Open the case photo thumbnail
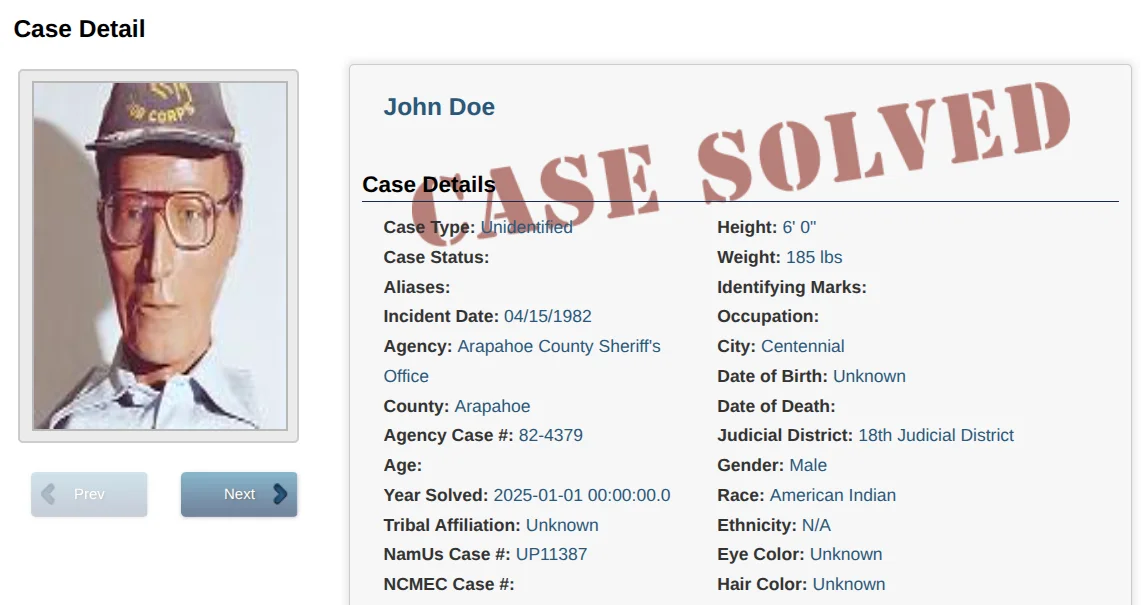The width and height of the screenshot is (1141, 605). [159, 256]
